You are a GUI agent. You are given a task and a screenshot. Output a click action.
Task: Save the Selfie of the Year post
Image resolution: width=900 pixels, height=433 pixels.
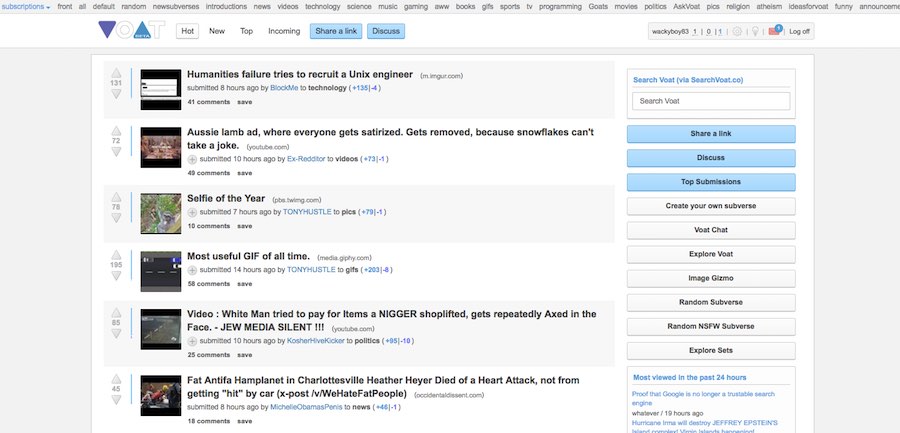tap(244, 226)
